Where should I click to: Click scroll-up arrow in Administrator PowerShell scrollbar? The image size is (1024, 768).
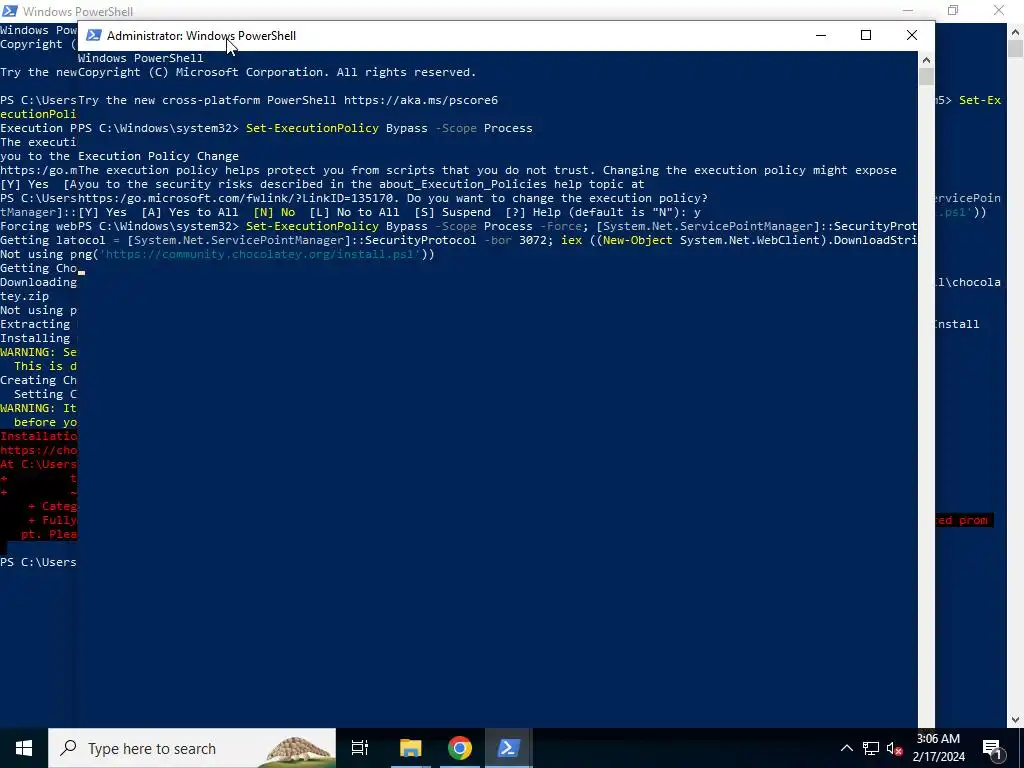(926, 60)
